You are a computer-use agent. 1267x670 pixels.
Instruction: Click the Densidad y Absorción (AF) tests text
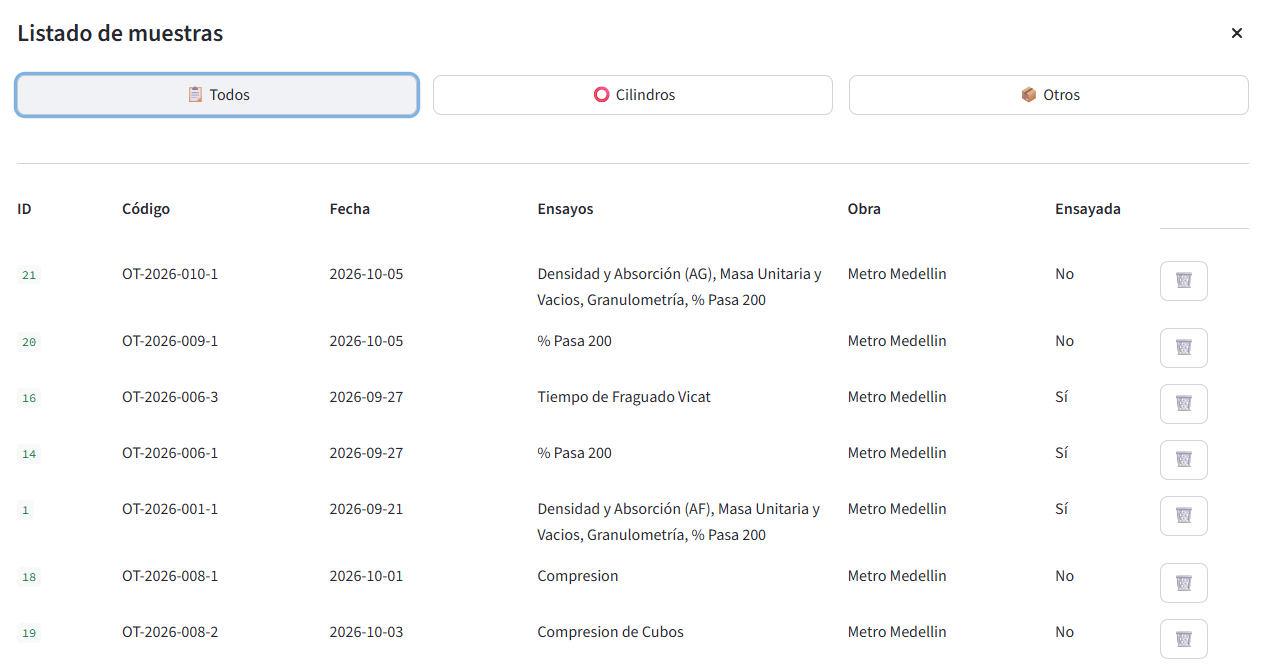[x=678, y=522]
